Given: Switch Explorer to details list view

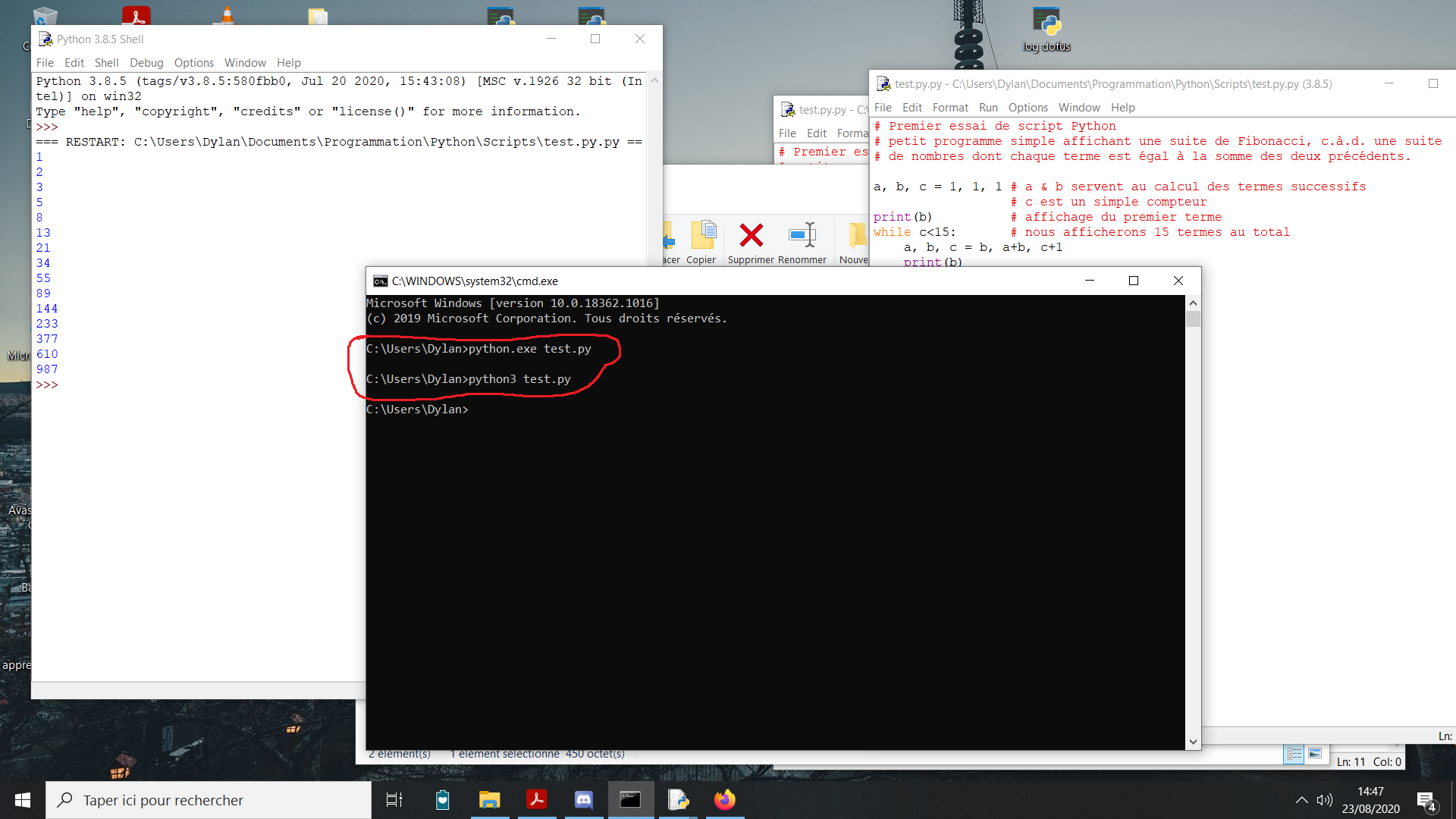Looking at the screenshot, I should [1294, 754].
